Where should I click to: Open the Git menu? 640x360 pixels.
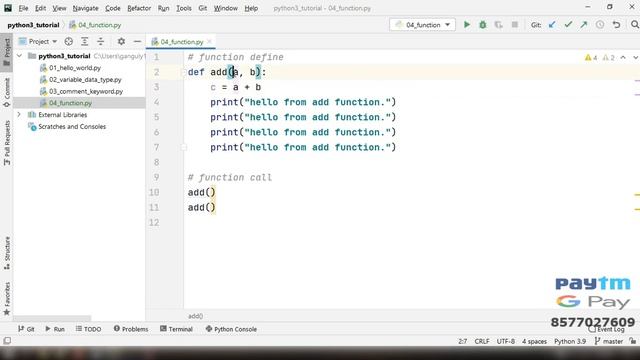202,8
